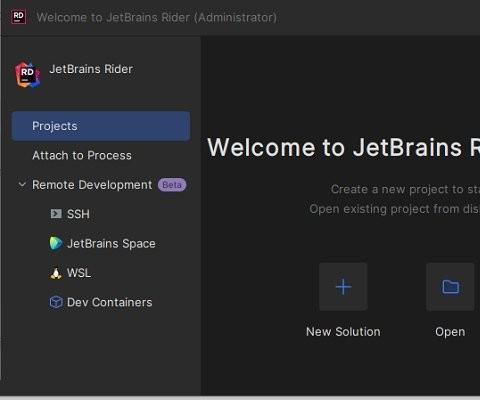The height and width of the screenshot is (400, 480).
Task: Click the JetBrains Space logo icon
Action: (x=56, y=243)
